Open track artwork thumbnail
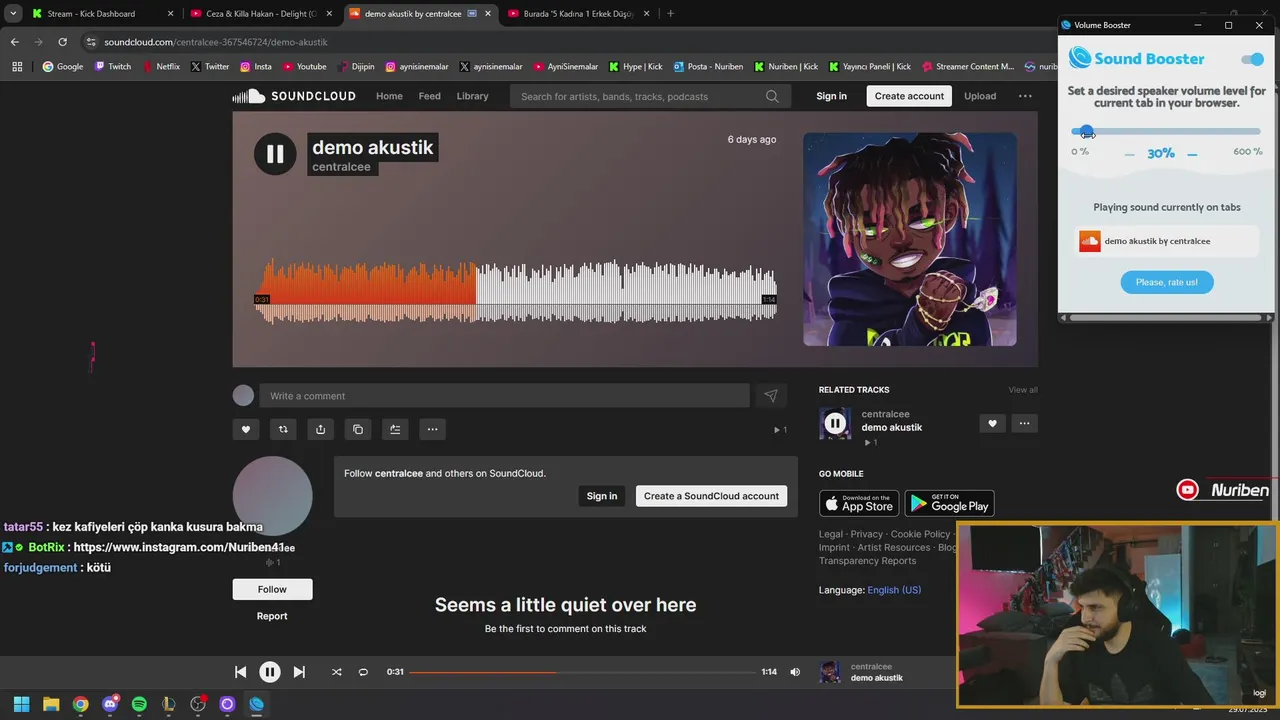1280x720 pixels. pos(910,240)
